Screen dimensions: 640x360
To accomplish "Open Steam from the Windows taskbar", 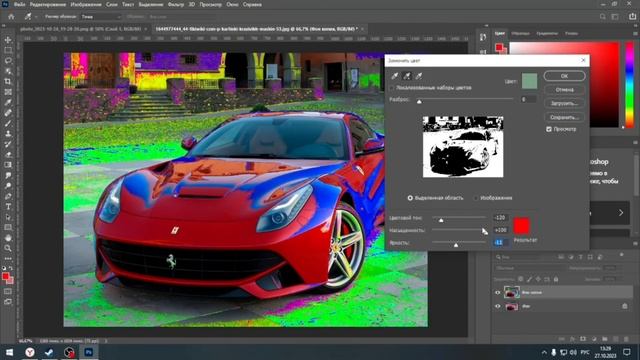I will [x=49, y=352].
